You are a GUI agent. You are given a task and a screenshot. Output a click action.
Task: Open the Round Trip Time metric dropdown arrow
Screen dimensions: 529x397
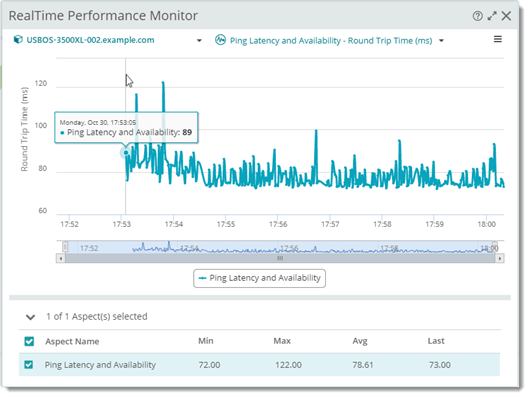[x=441, y=41]
